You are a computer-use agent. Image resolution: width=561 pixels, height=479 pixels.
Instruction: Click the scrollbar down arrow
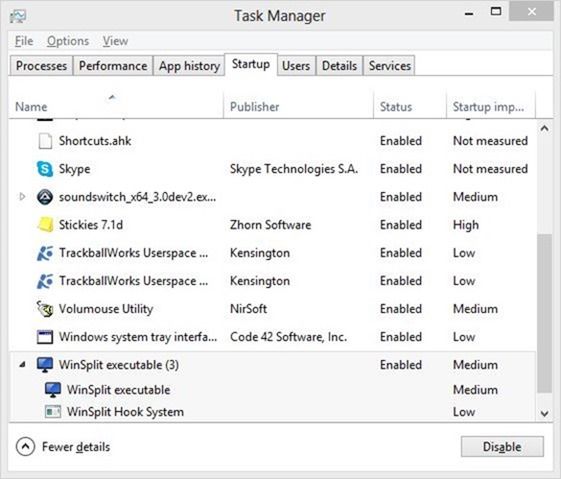tap(545, 414)
